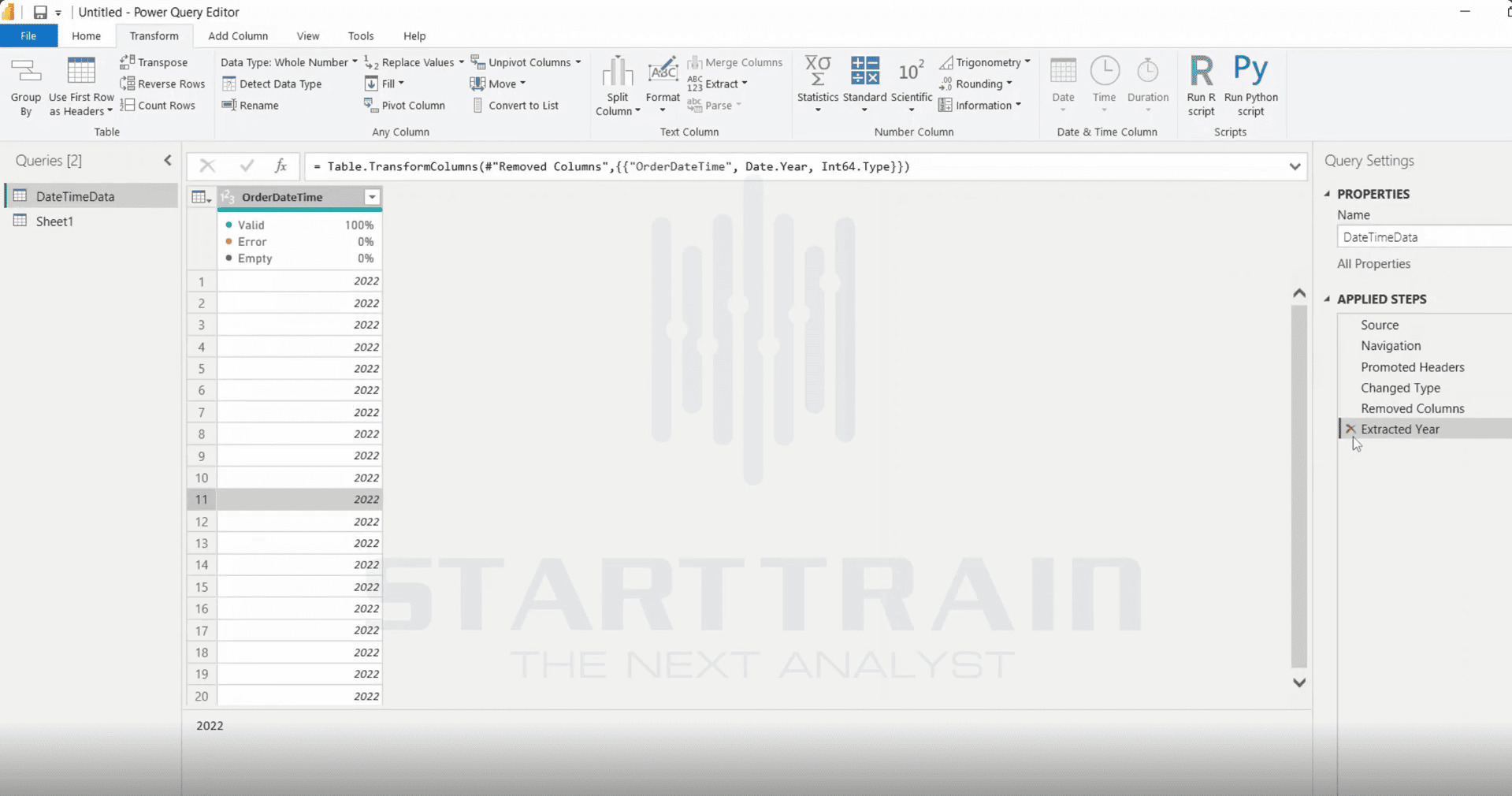Viewport: 1512px width, 796px height.
Task: Open the Standard number operations tool
Action: [864, 85]
